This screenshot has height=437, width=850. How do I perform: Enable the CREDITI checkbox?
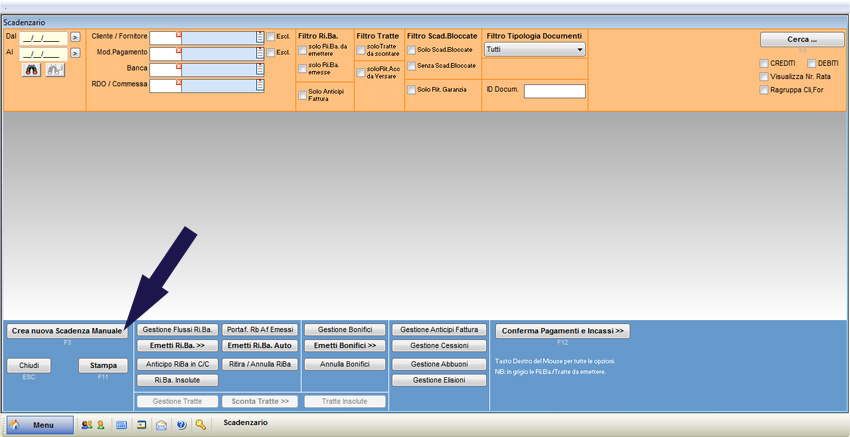click(764, 63)
